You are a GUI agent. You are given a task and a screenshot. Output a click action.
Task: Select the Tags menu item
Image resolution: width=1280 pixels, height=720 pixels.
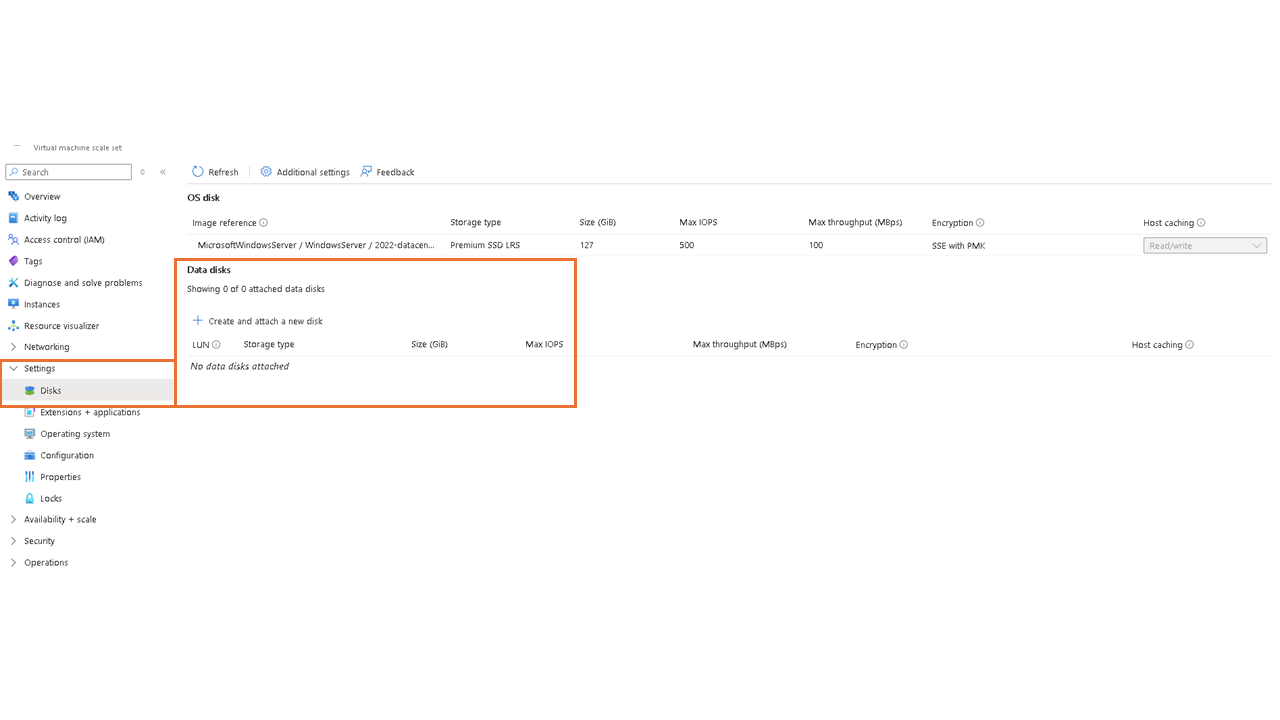pyautogui.click(x=33, y=261)
